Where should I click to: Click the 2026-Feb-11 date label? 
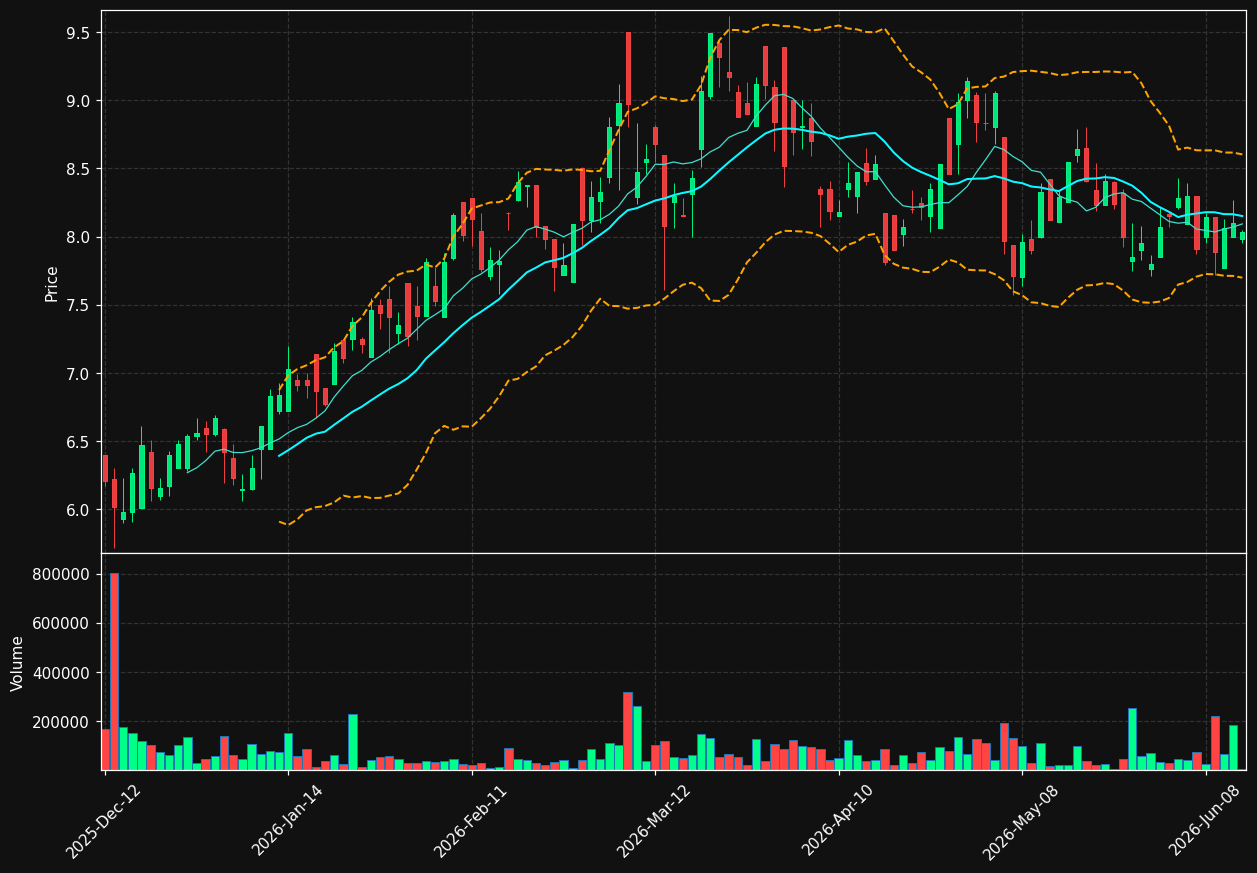click(470, 821)
